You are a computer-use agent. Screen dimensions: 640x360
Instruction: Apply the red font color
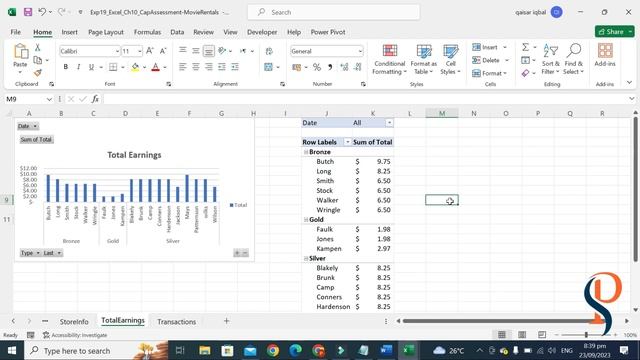(156, 67)
